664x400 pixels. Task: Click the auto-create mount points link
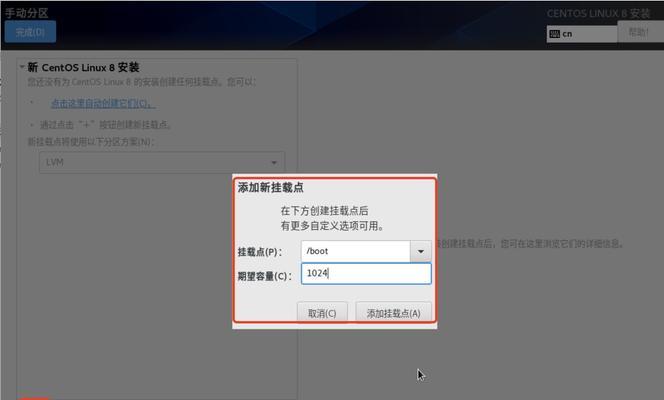point(102,103)
